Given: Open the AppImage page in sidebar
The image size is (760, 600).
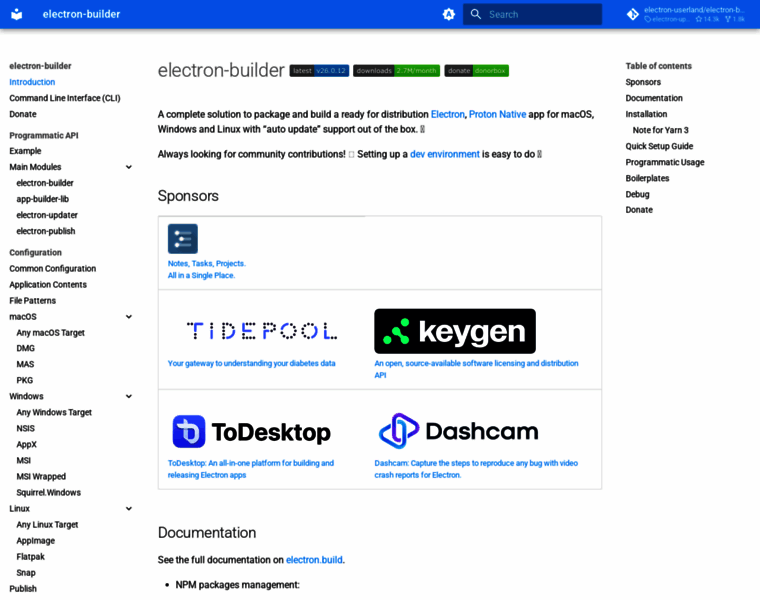Looking at the screenshot, I should coord(35,540).
